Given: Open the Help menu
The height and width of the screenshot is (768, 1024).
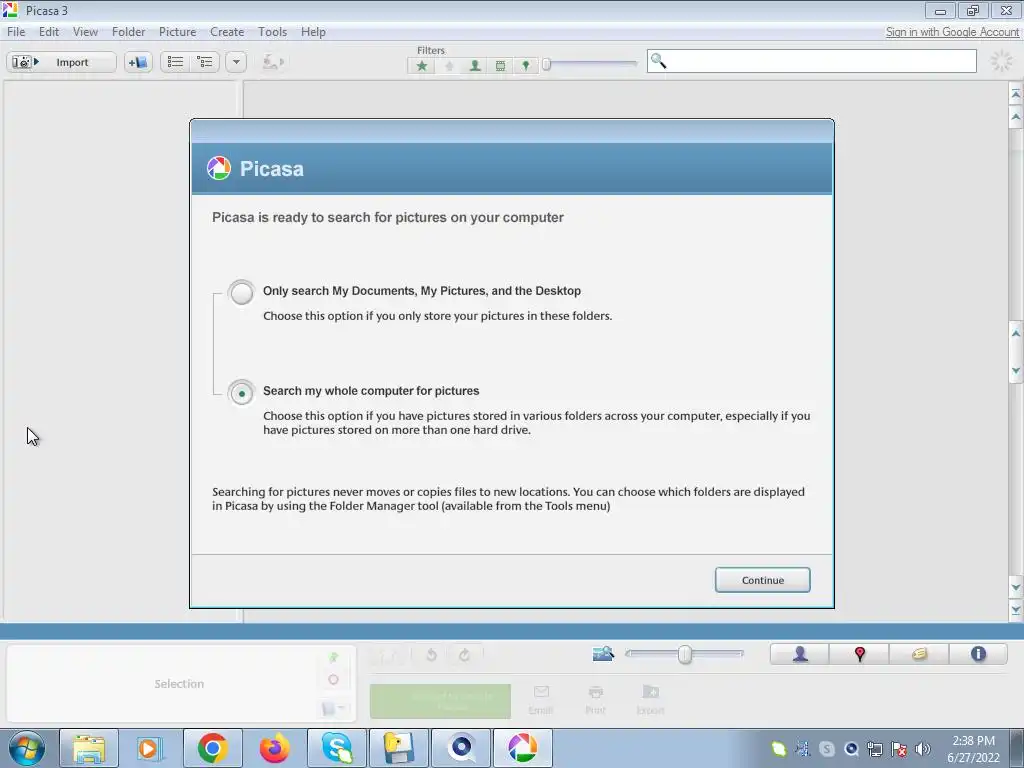Looking at the screenshot, I should [x=313, y=31].
